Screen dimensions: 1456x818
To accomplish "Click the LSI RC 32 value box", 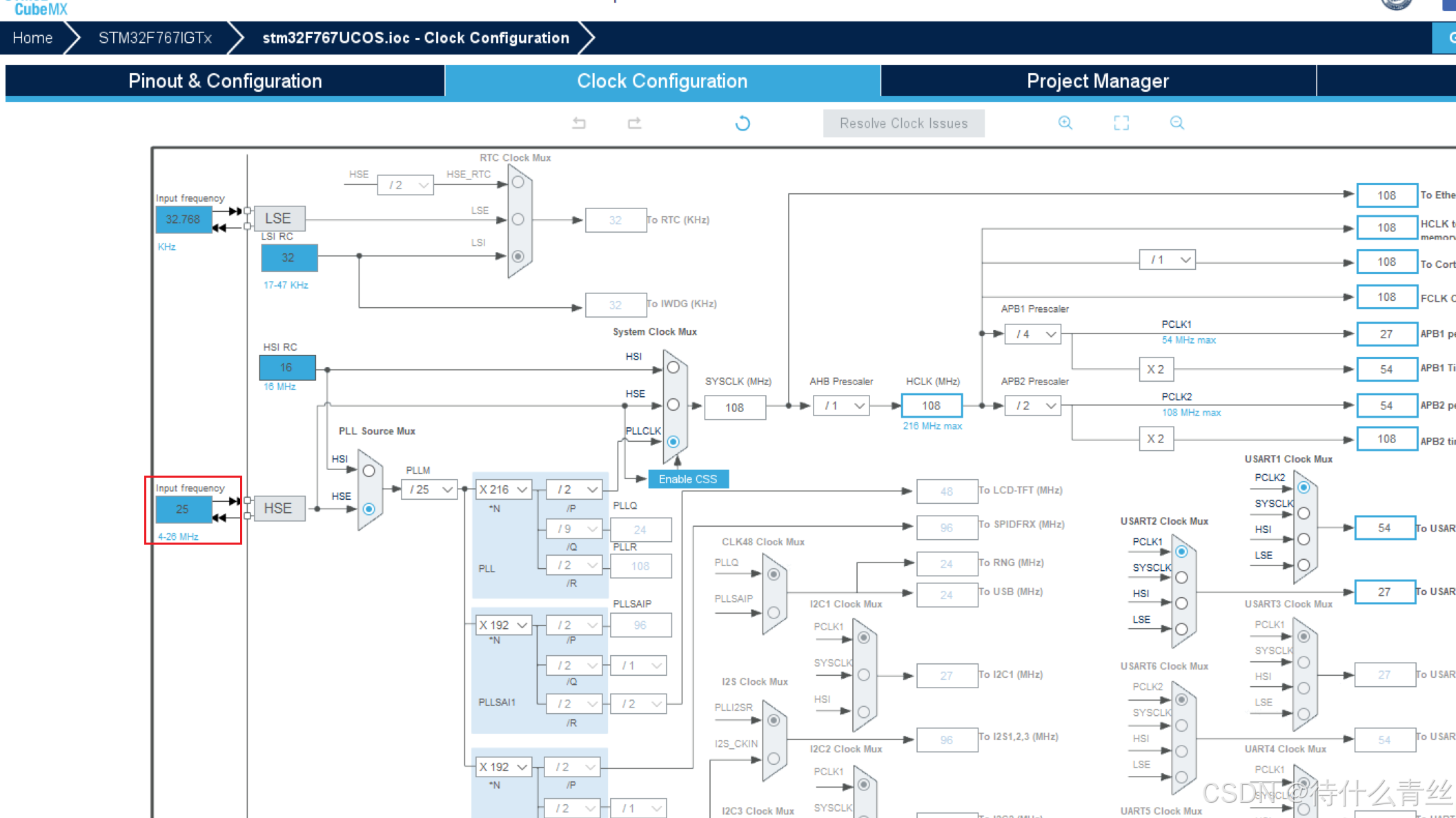I will point(289,257).
